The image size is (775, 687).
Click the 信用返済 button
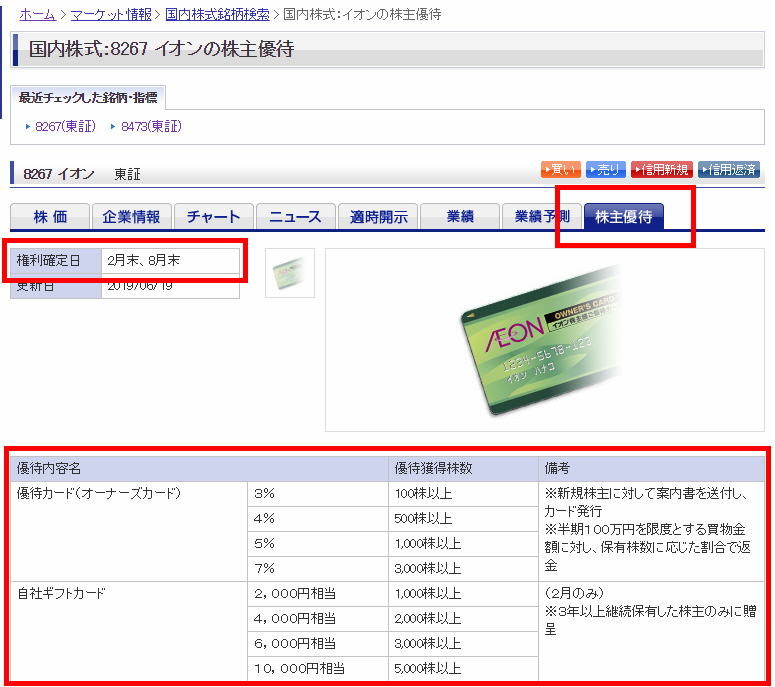729,170
